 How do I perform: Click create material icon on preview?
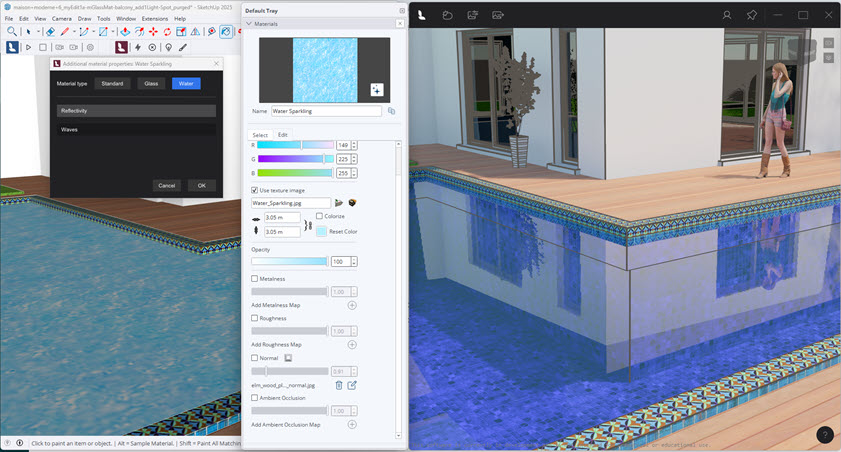pyautogui.click(x=376, y=89)
